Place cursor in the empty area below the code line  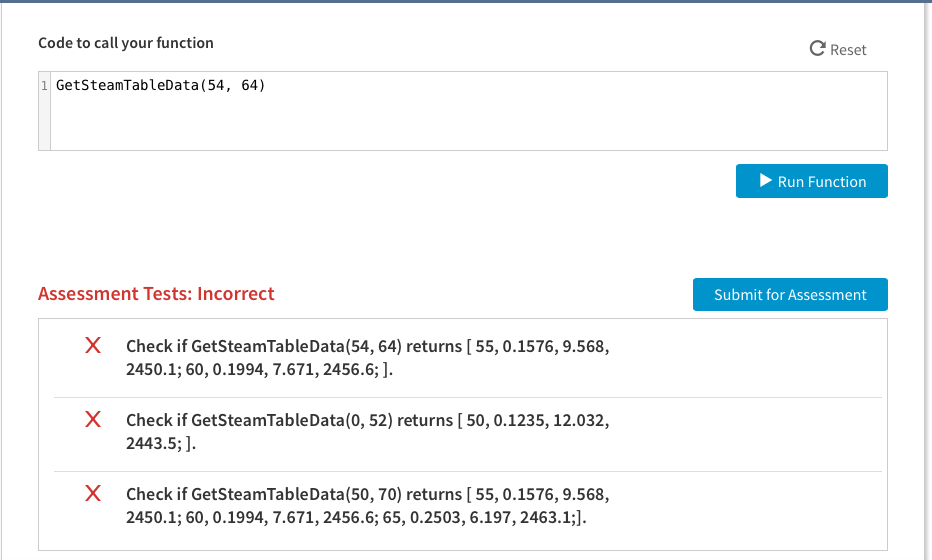tap(400, 125)
